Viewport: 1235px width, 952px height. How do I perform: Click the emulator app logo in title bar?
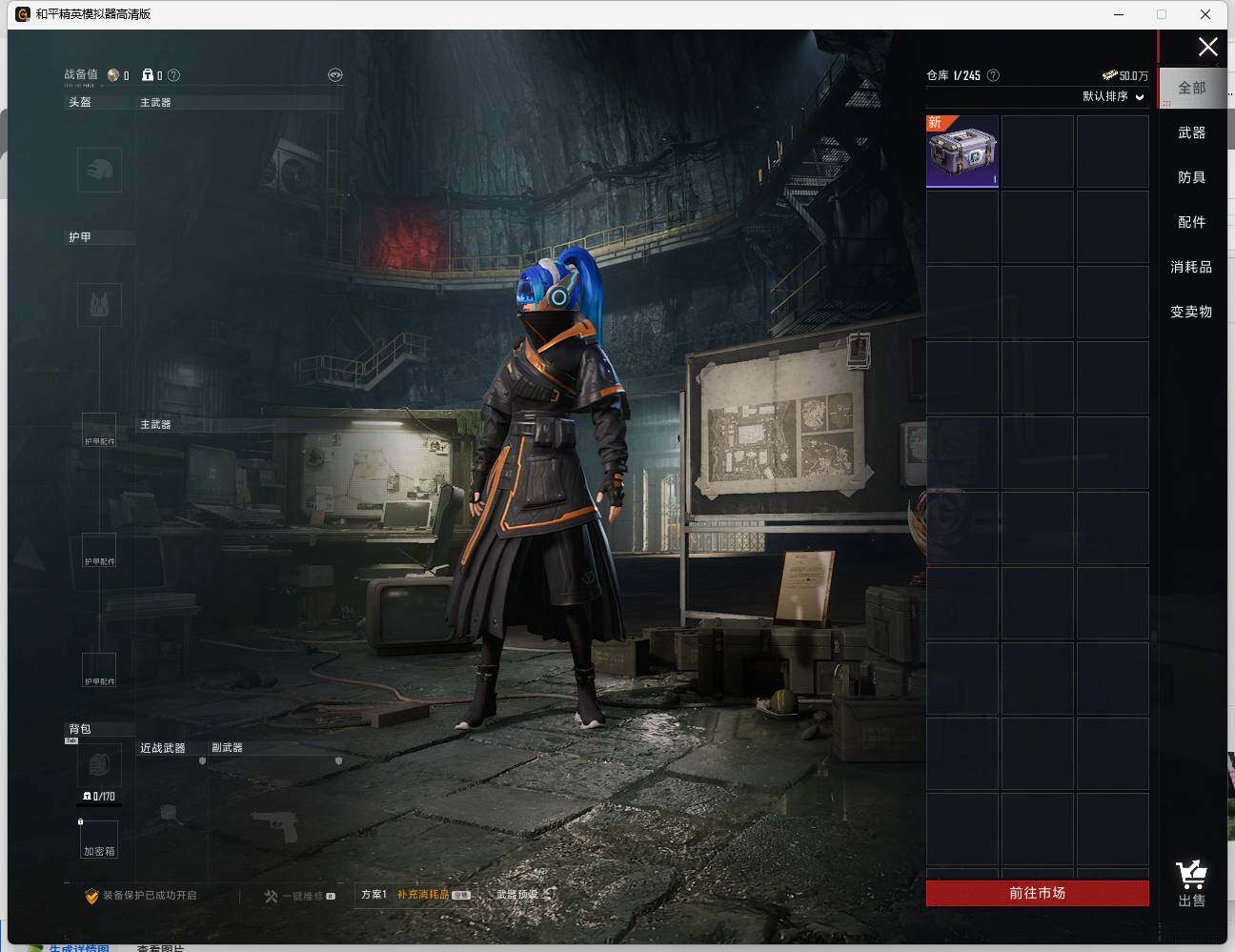(23, 14)
